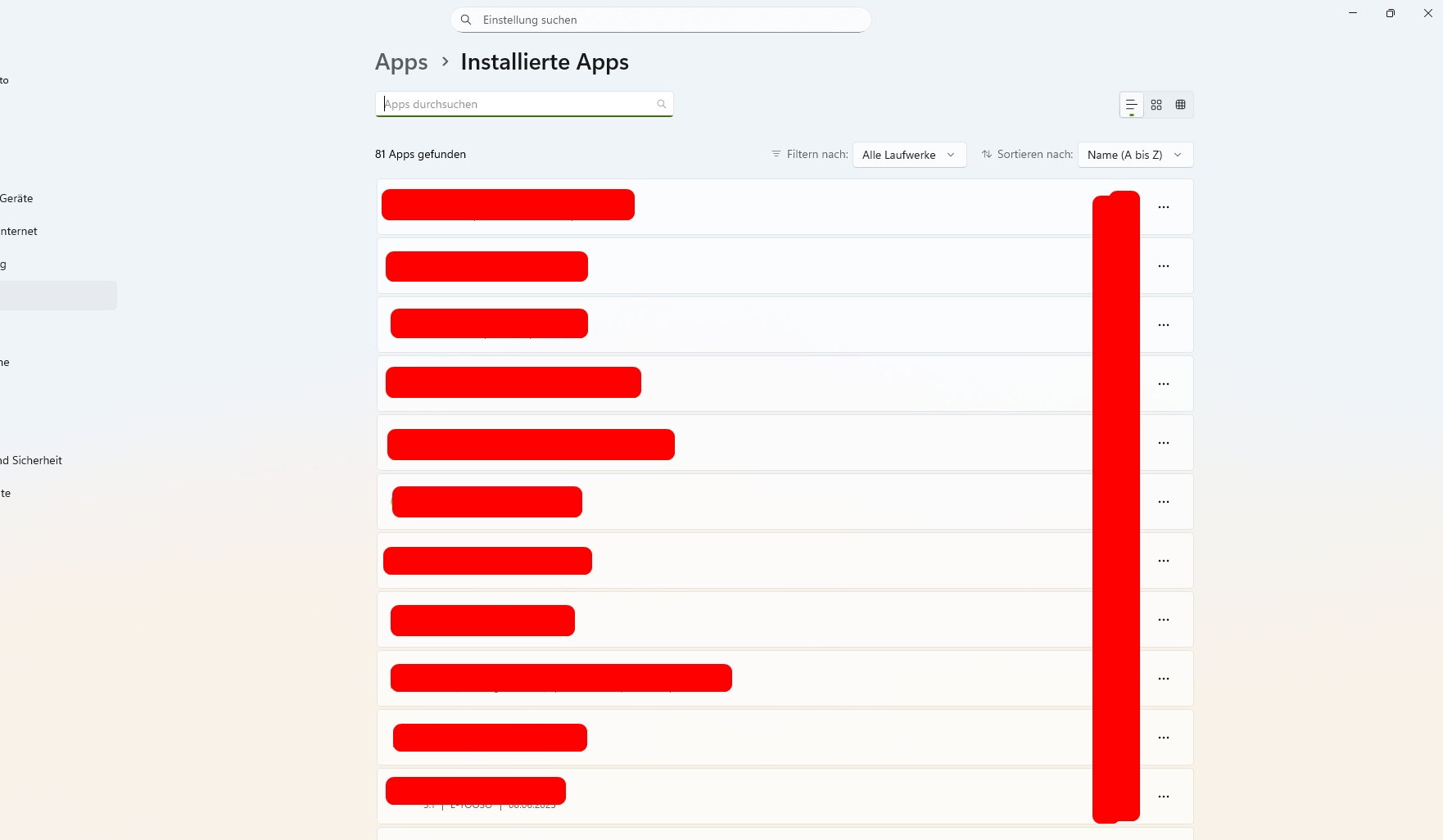Open more options for last visible app
The image size is (1443, 840).
(x=1163, y=797)
